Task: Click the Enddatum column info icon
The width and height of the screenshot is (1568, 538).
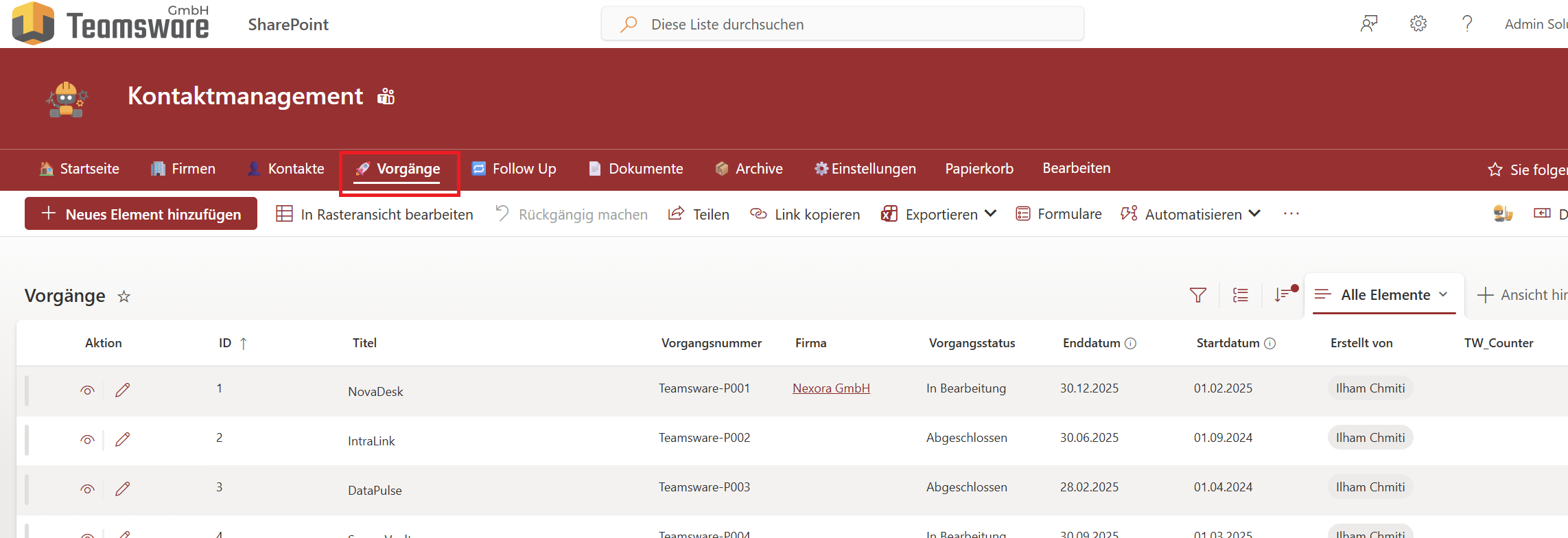Action: click(1131, 343)
